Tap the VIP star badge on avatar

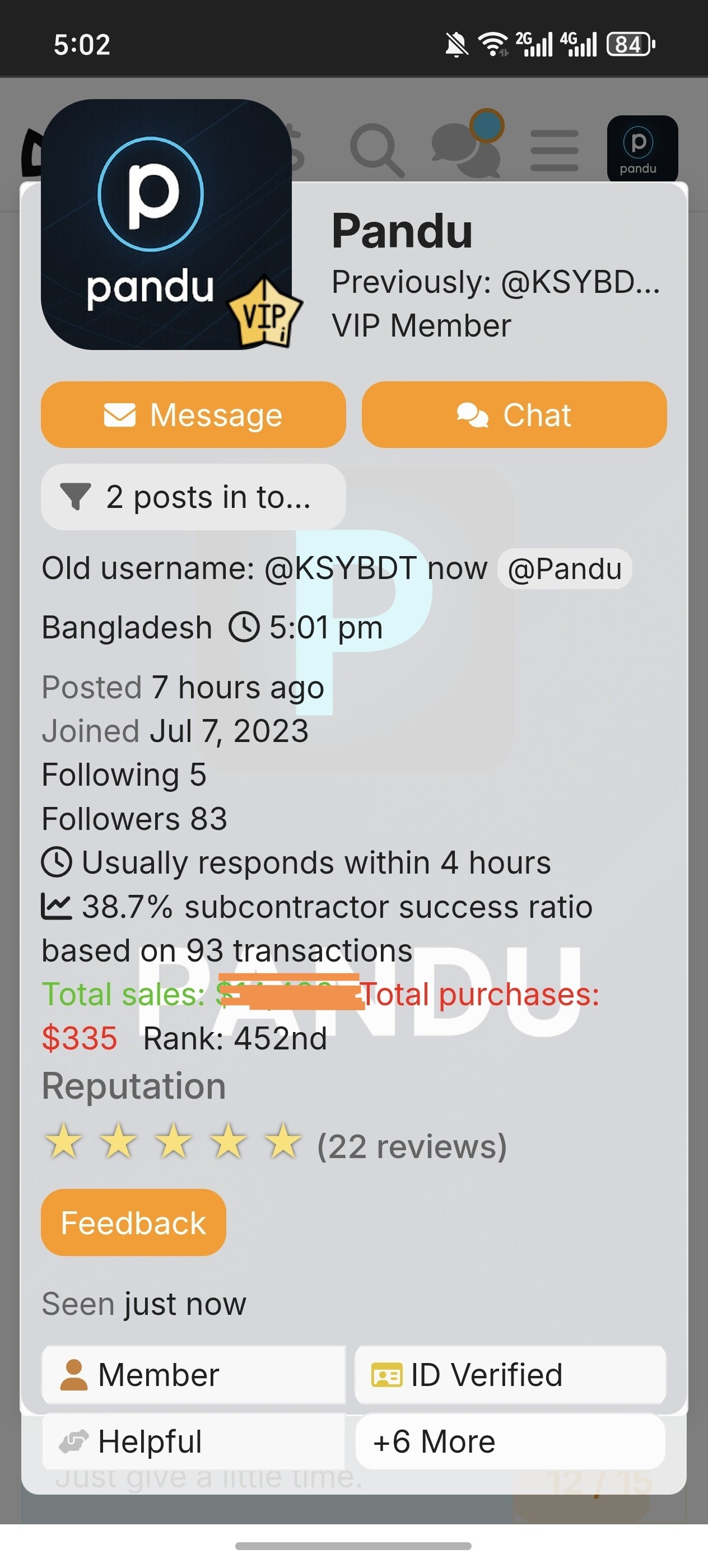click(x=265, y=314)
